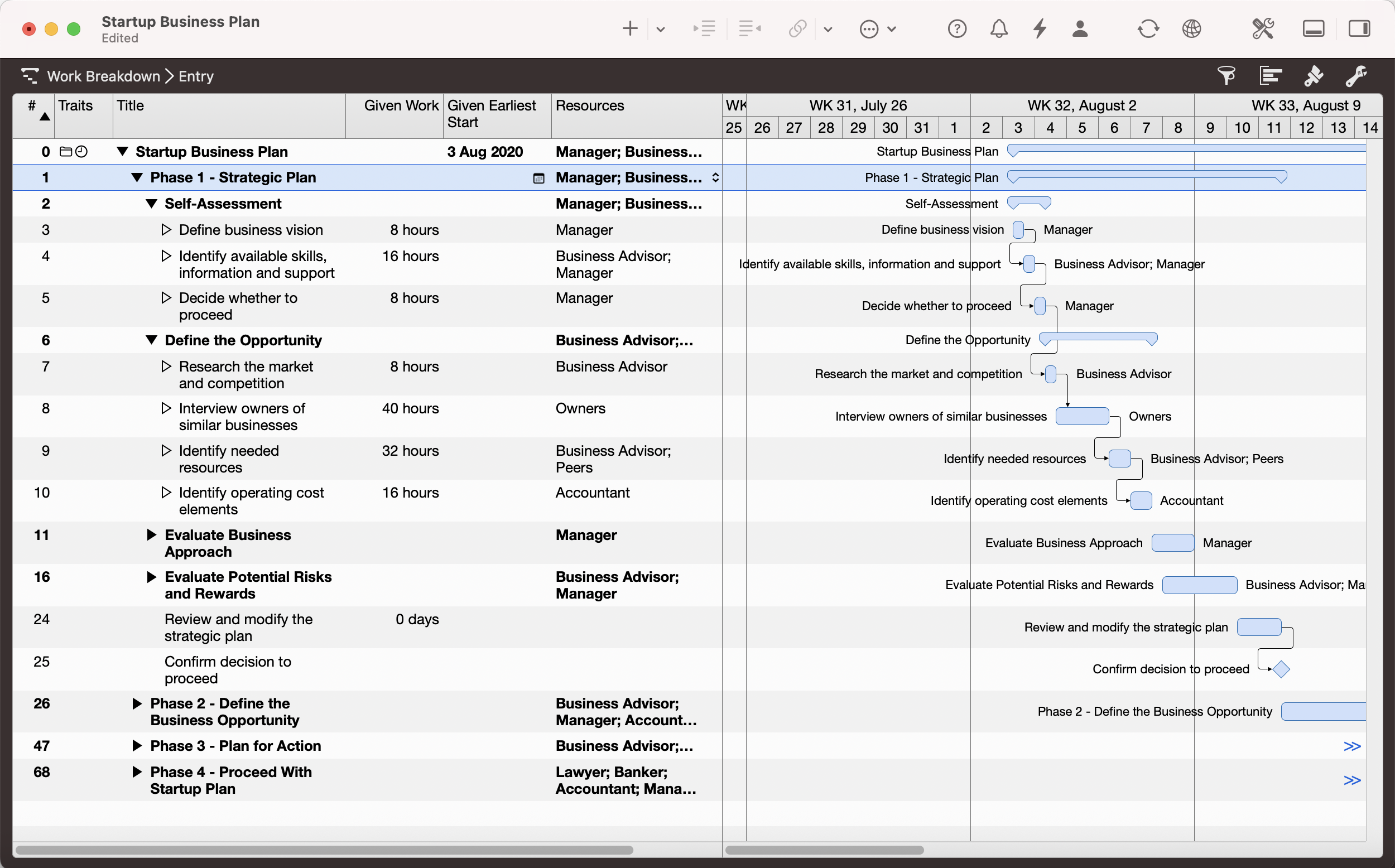The image size is (1395, 868).
Task: Click the Work Breakdown breadcrumb item
Action: 103,75
